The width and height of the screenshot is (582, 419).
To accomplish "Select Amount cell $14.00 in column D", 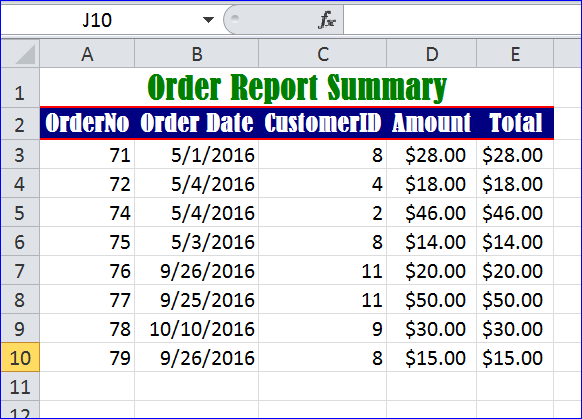I will coord(432,242).
